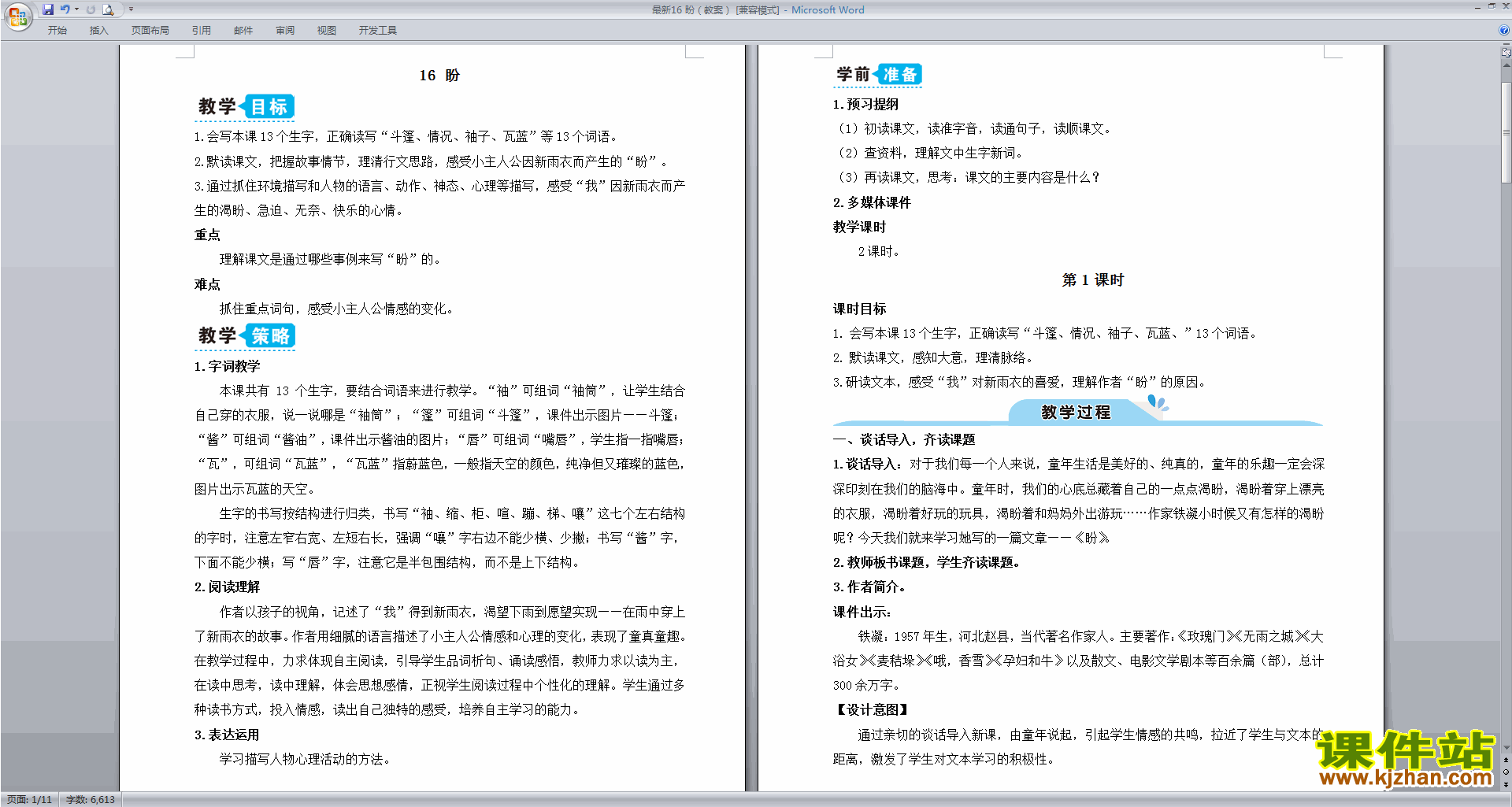1512x807 pixels.
Task: Click the Redo icon
Action: point(91,9)
